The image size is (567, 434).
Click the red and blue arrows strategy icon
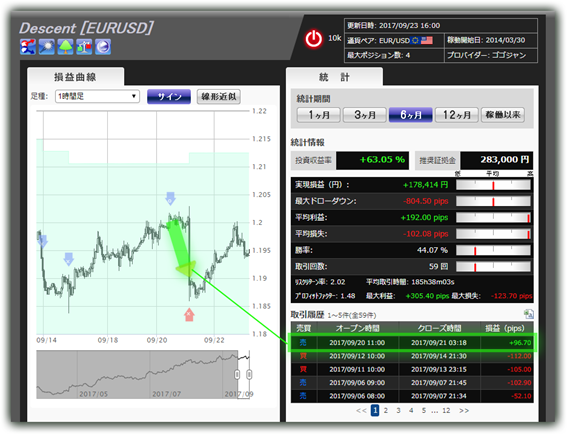pos(28,47)
